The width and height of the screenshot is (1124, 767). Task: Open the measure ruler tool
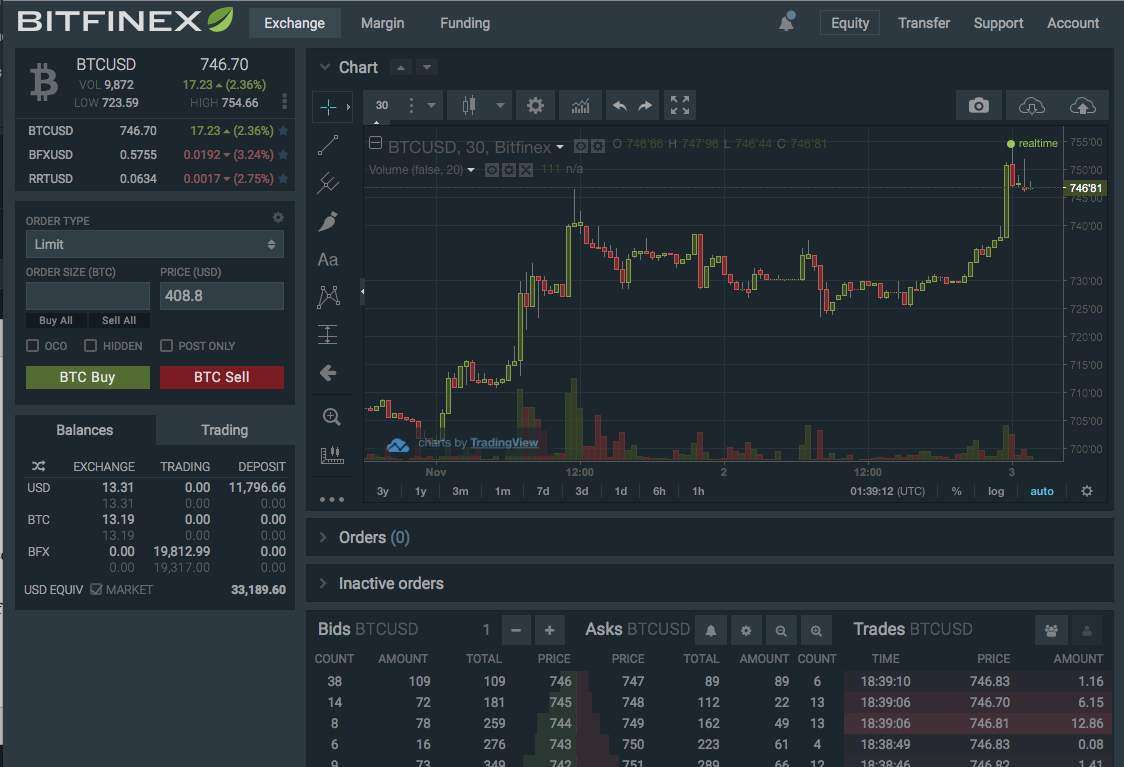(x=331, y=455)
